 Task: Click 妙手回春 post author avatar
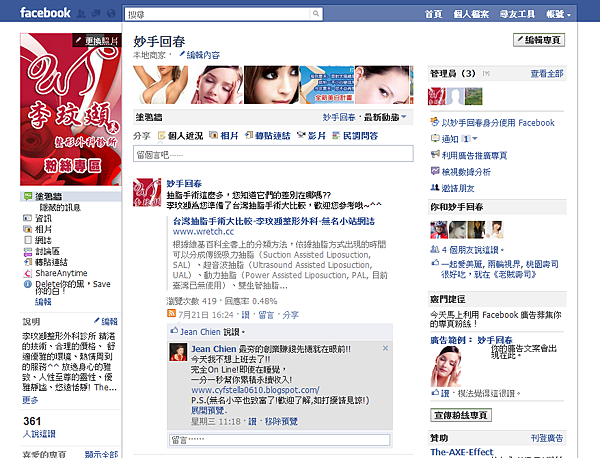(147, 192)
